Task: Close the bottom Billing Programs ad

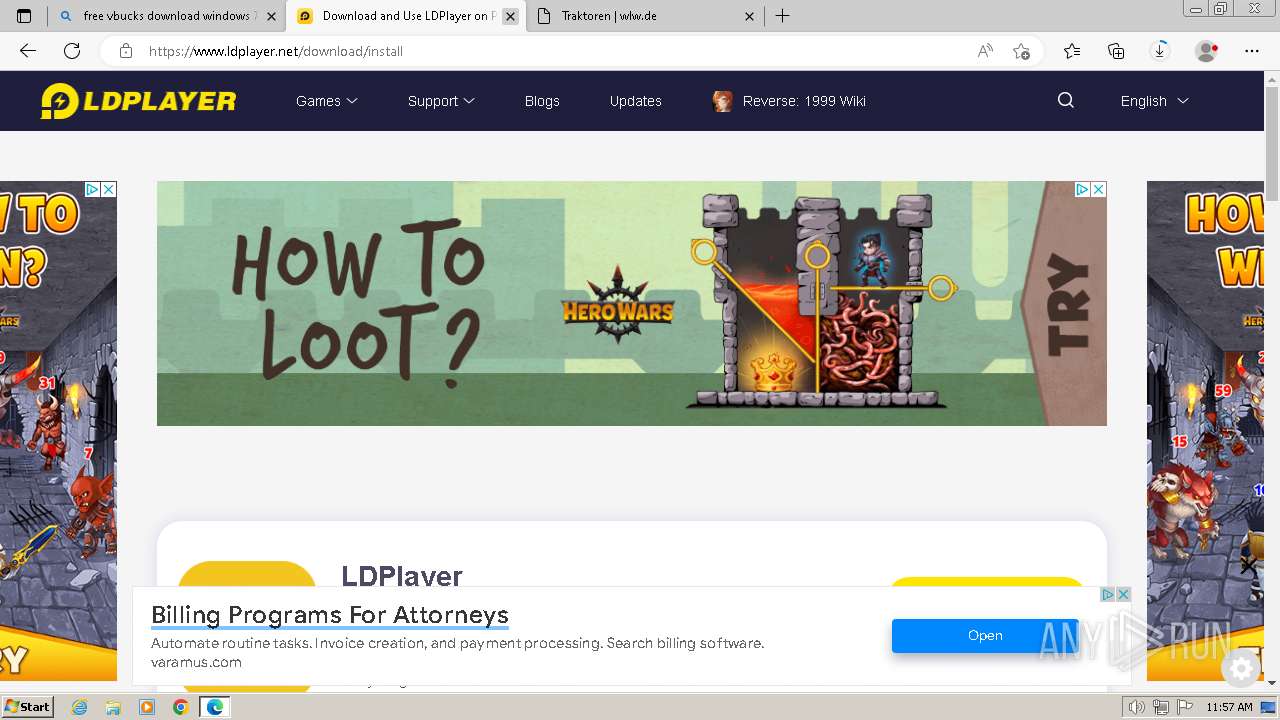Action: (1123, 594)
